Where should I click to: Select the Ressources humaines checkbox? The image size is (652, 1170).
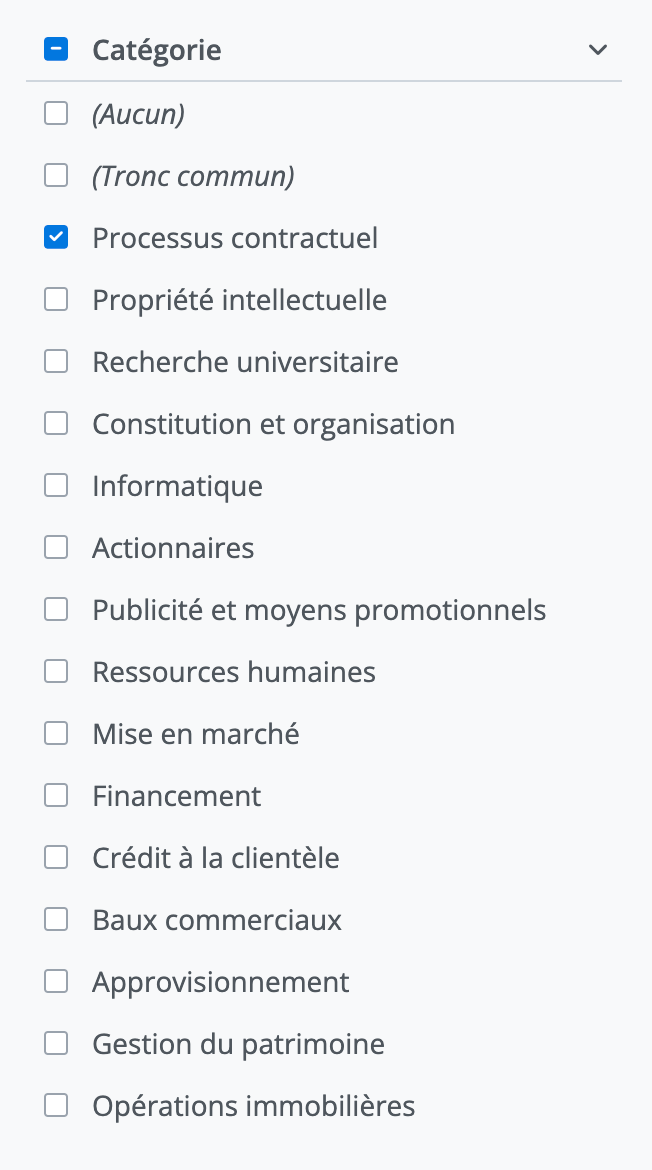(x=56, y=672)
